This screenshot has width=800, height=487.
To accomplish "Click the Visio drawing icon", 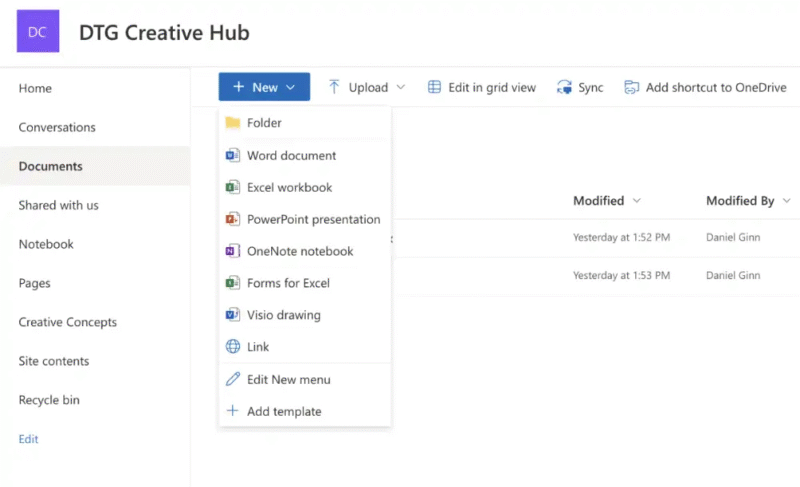I will point(232,315).
